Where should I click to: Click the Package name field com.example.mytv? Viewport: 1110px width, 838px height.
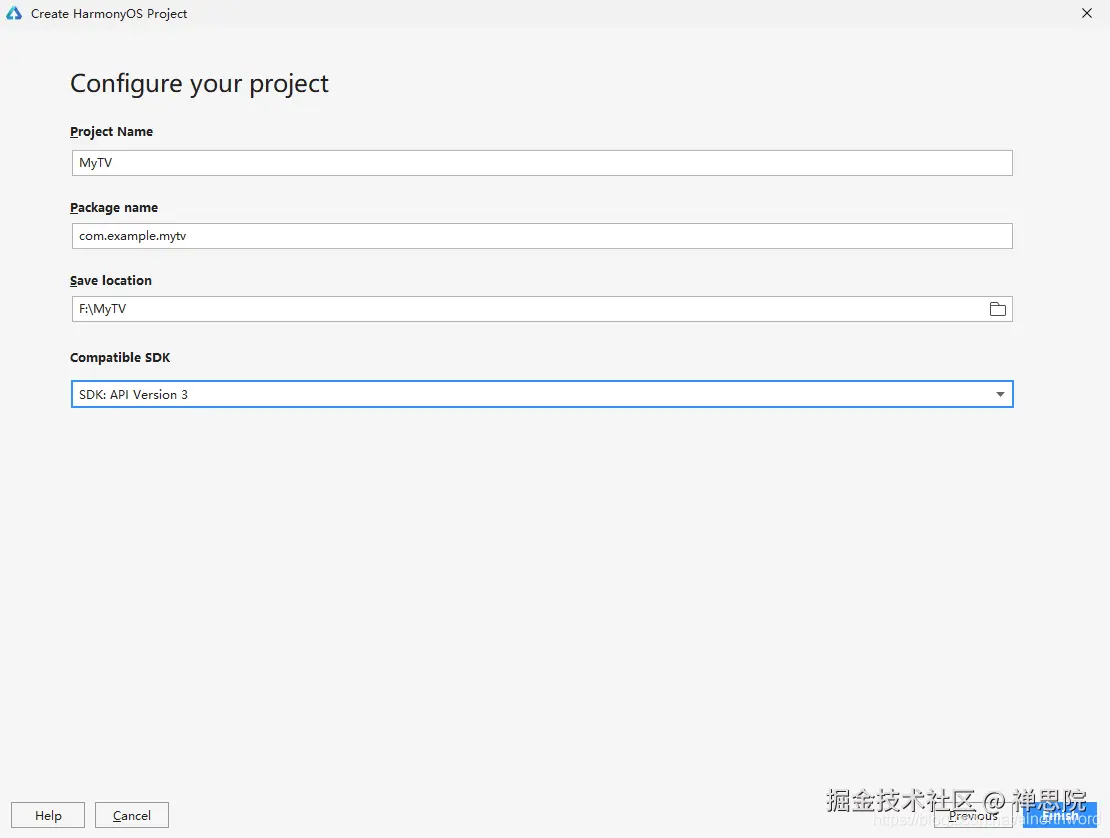coord(542,236)
